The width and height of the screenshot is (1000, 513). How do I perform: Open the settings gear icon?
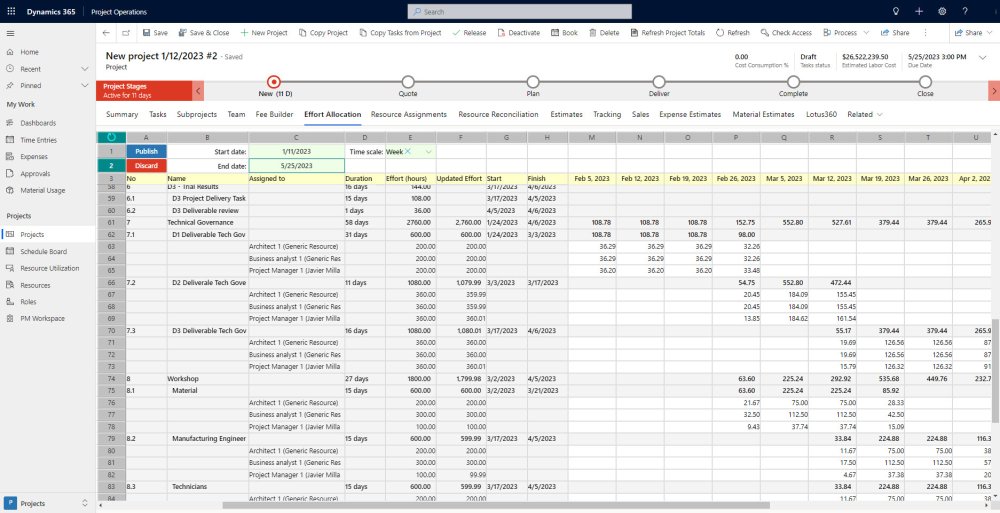click(942, 11)
